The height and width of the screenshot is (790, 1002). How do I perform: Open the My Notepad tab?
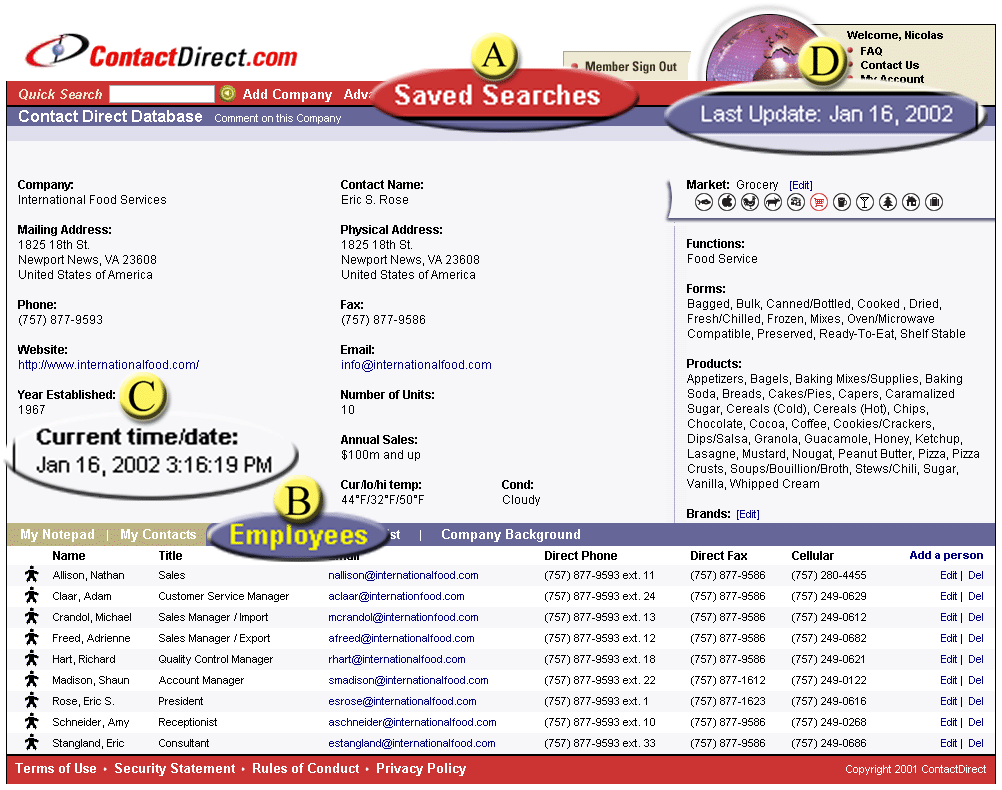[58, 534]
